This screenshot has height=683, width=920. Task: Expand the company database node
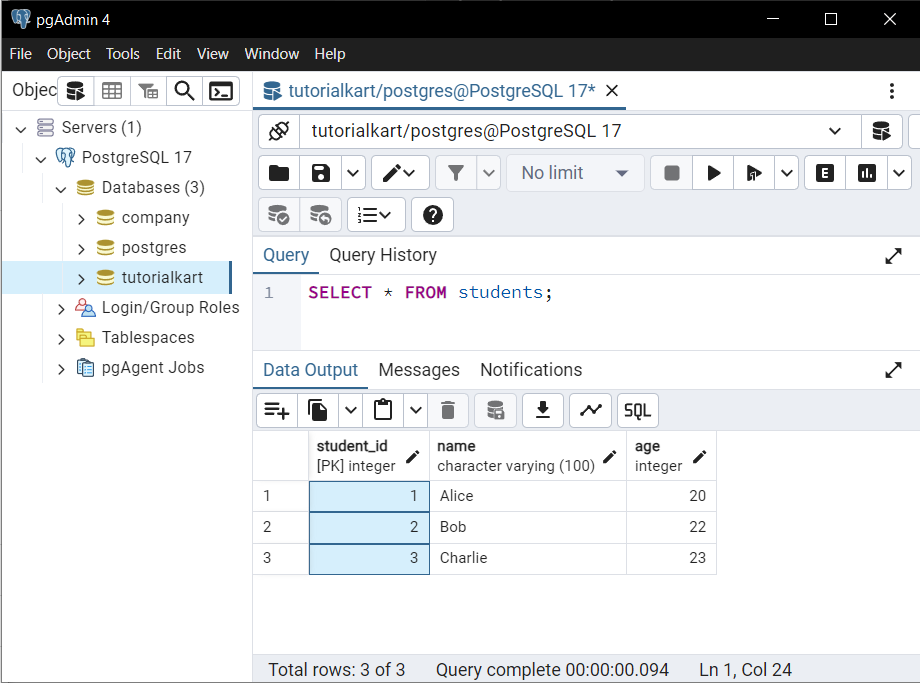pos(81,219)
